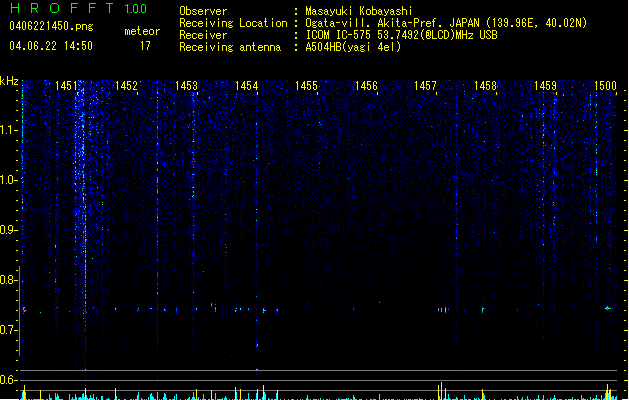This screenshot has height=400, width=629.
Task: Click the observer name Masayuki Kobayashi
Action: pos(359,11)
